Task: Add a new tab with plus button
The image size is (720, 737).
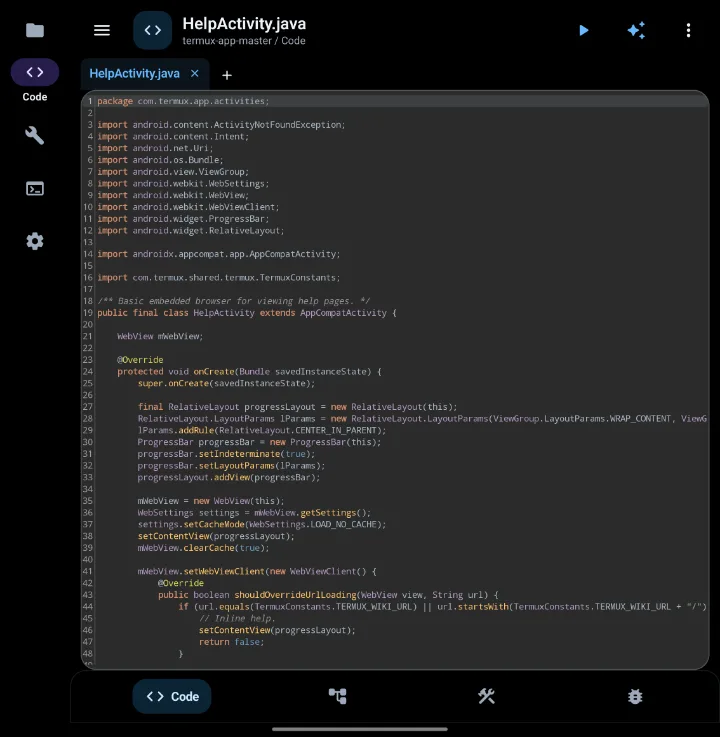Action: pyautogui.click(x=227, y=75)
